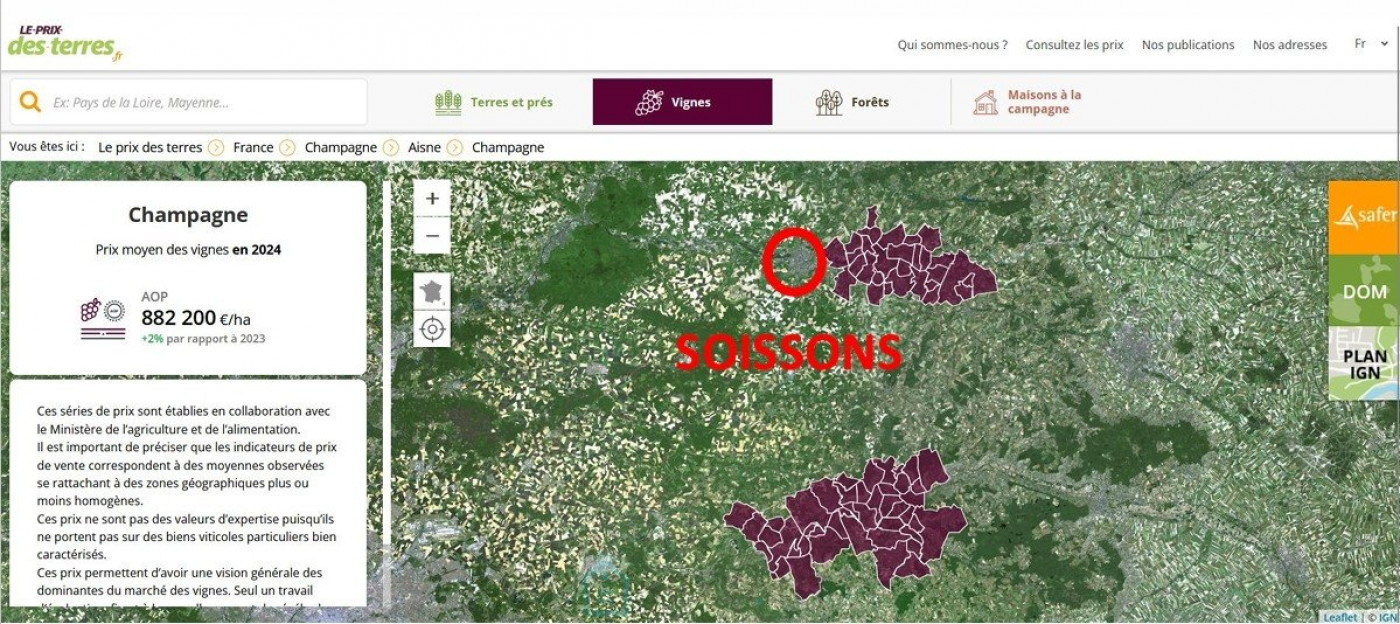Select the DOM map tile
The height and width of the screenshot is (624, 1400).
coord(1364,291)
